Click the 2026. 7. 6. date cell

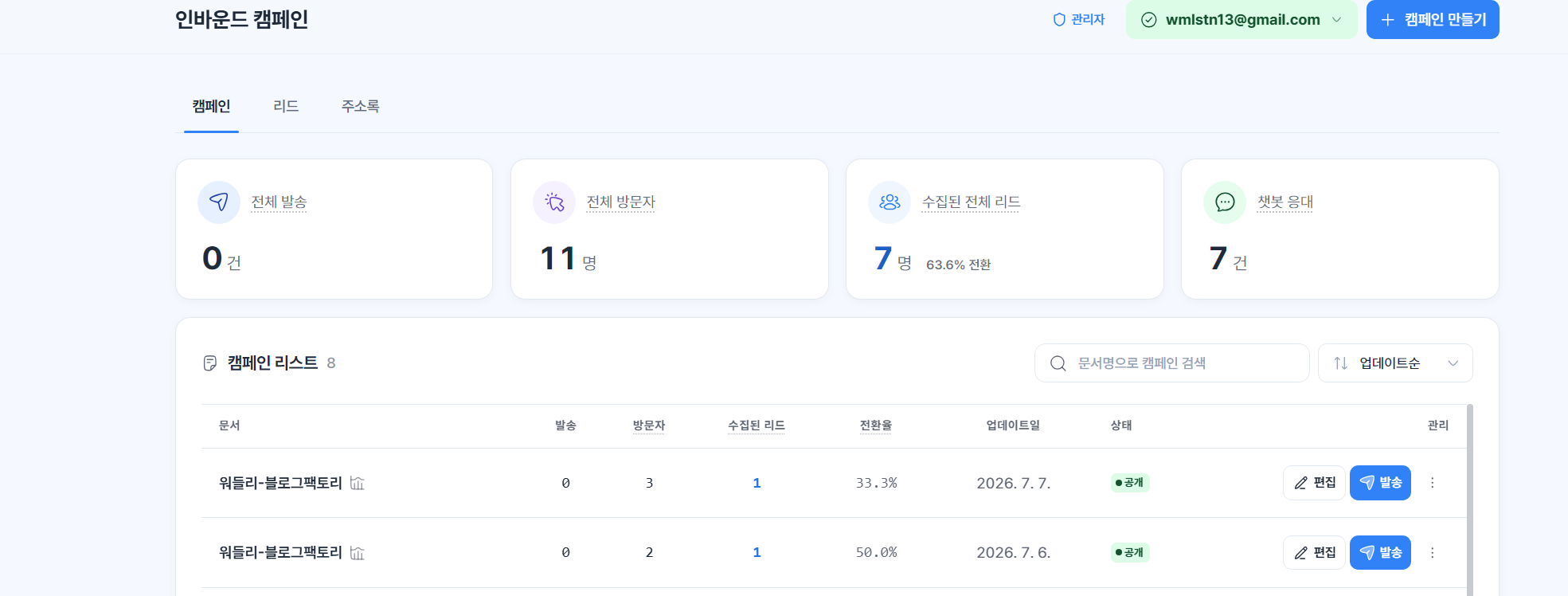(x=1013, y=552)
